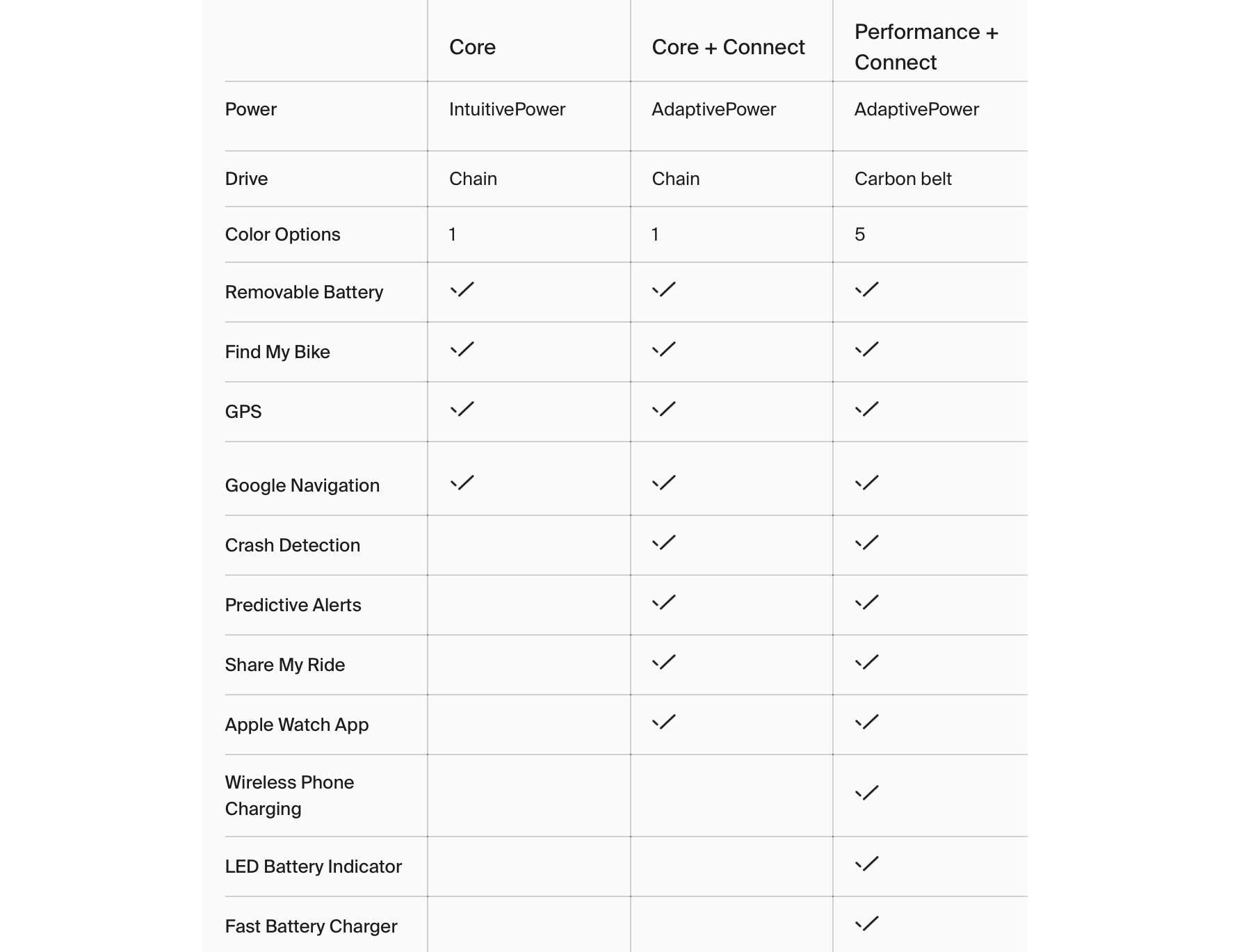Click the Share My Ride checkmark under Core + Connect
The image size is (1255, 952).
pyautogui.click(x=664, y=662)
